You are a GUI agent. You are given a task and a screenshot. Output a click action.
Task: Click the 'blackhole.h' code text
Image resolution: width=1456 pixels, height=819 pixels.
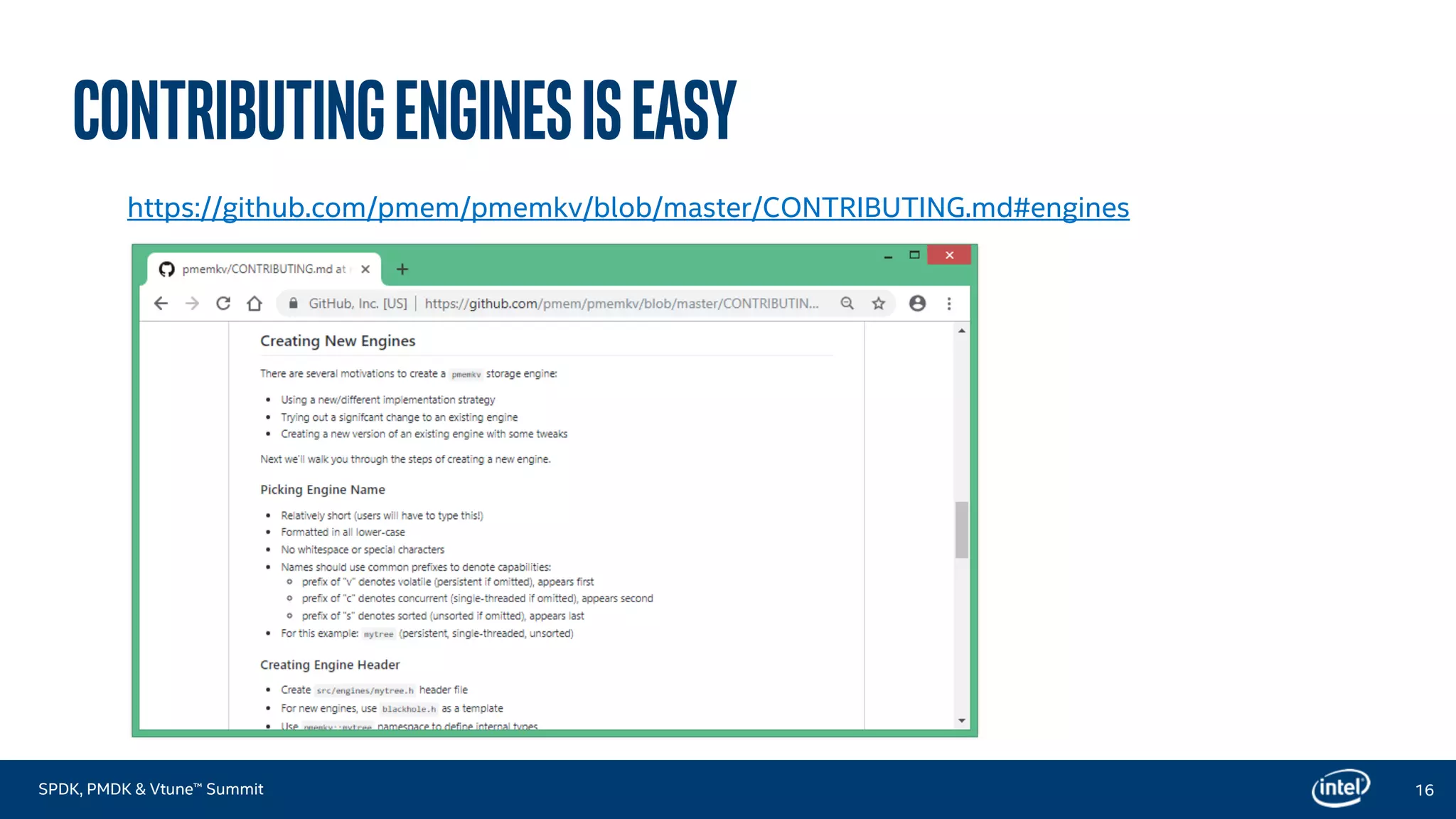(x=409, y=709)
